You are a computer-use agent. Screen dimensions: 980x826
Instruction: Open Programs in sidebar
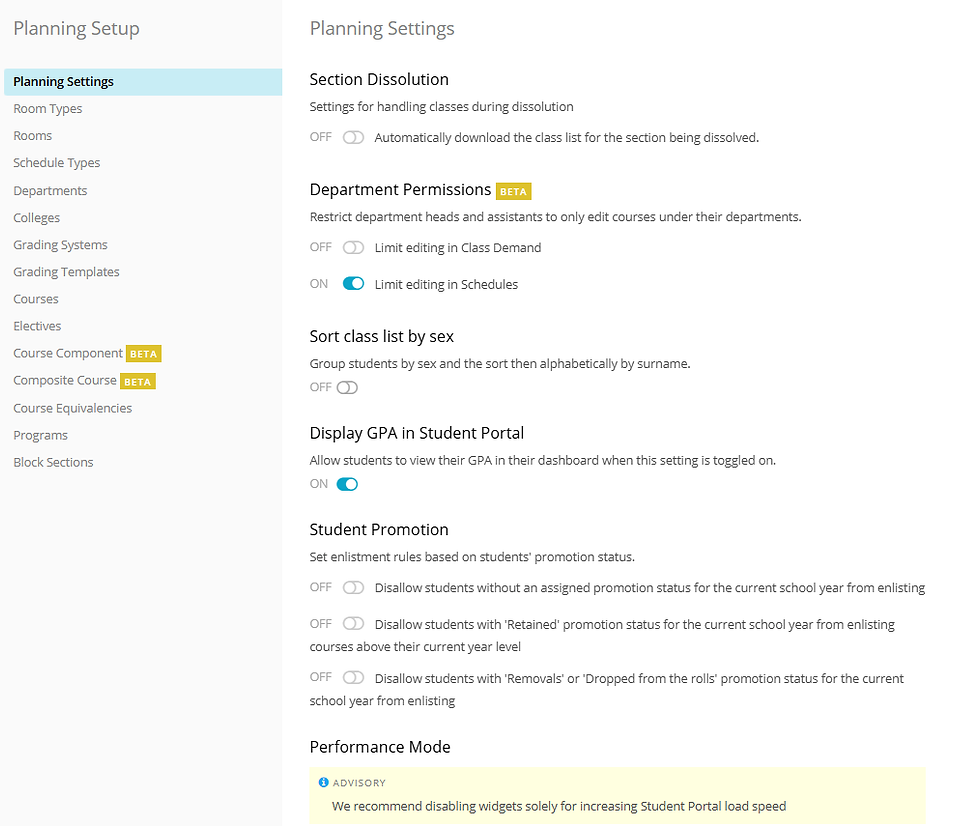point(40,435)
